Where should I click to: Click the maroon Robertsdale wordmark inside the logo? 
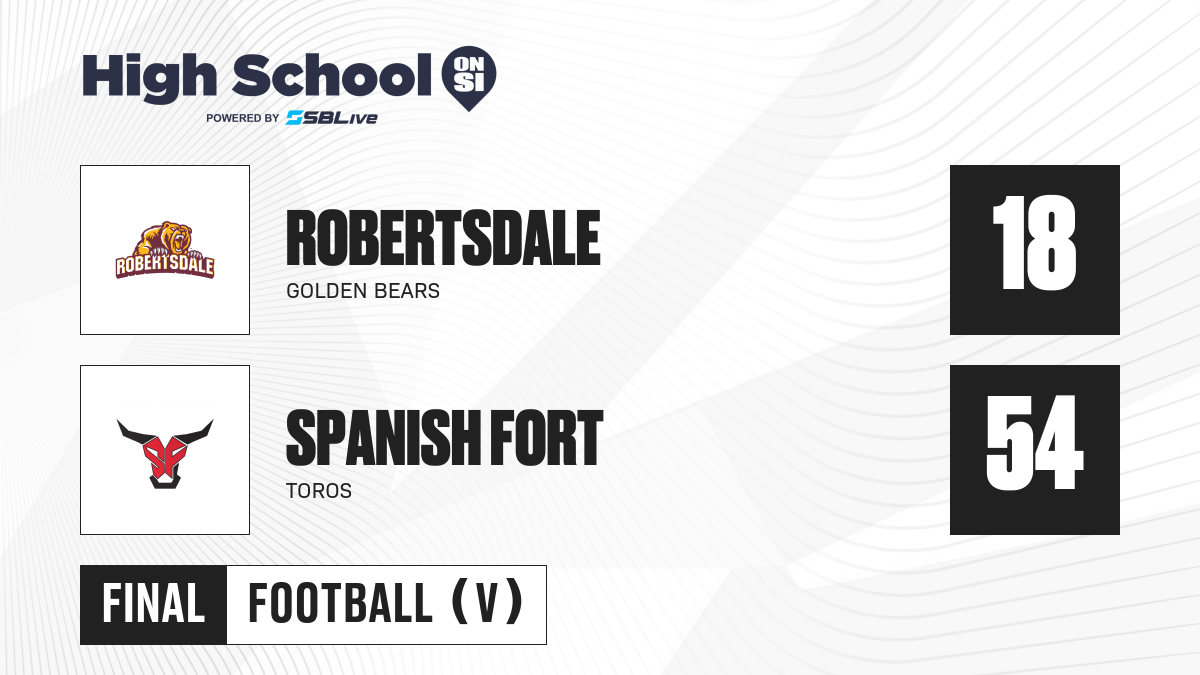click(165, 267)
